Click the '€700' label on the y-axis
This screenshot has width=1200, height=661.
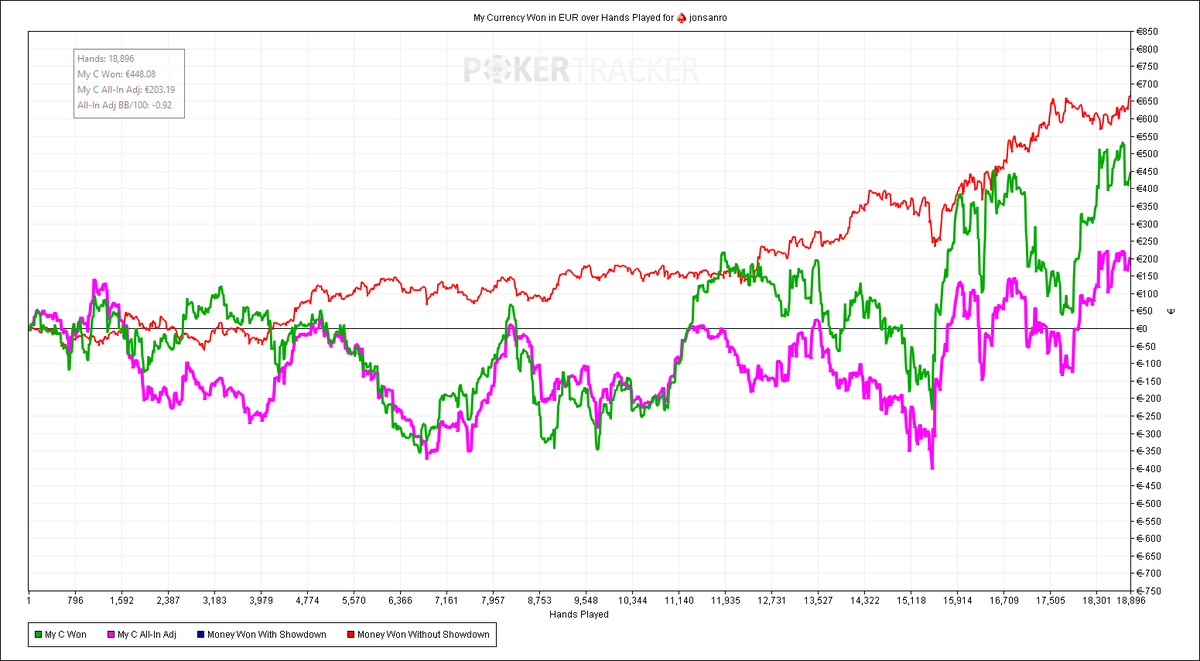point(1148,84)
